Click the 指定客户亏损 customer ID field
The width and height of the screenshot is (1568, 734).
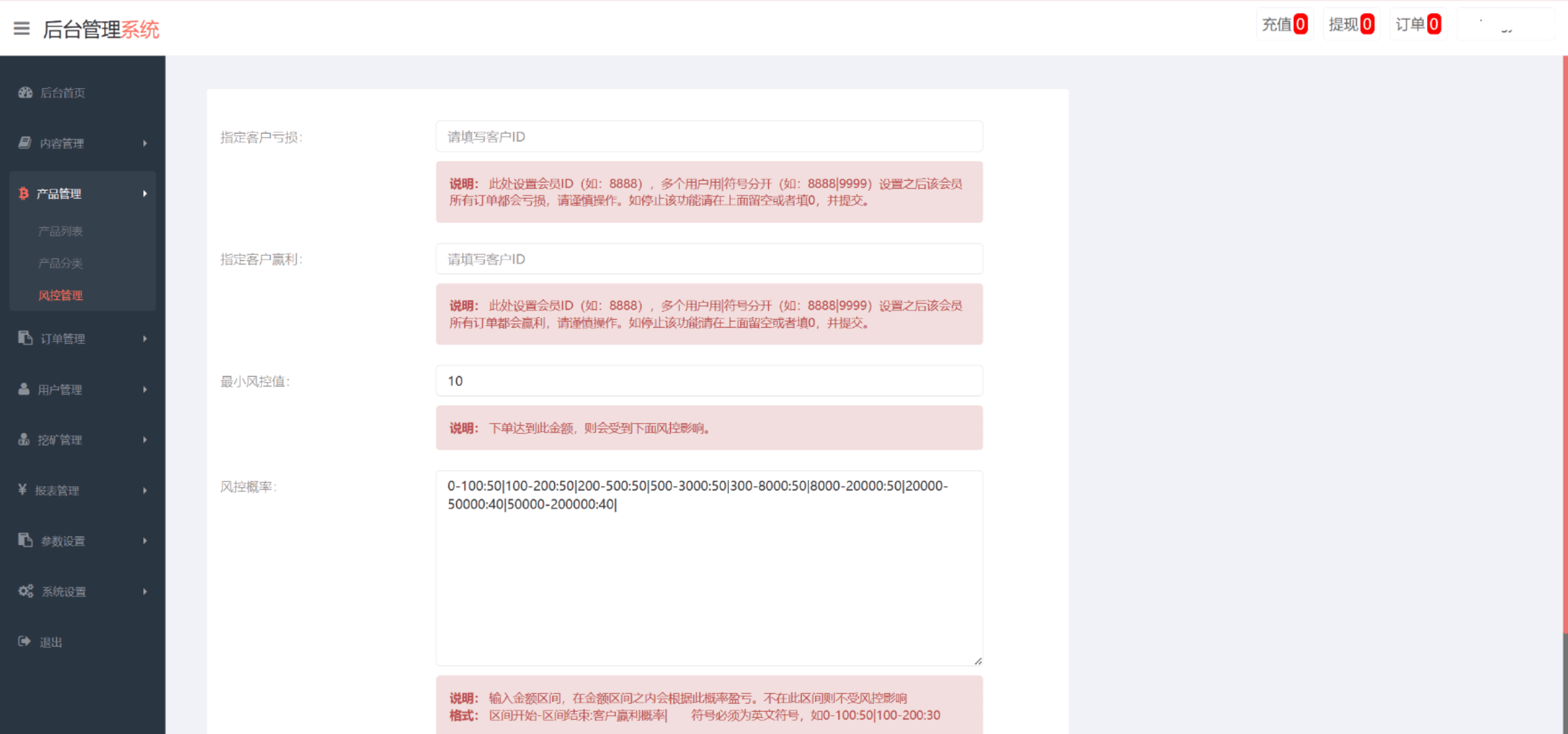(x=708, y=137)
